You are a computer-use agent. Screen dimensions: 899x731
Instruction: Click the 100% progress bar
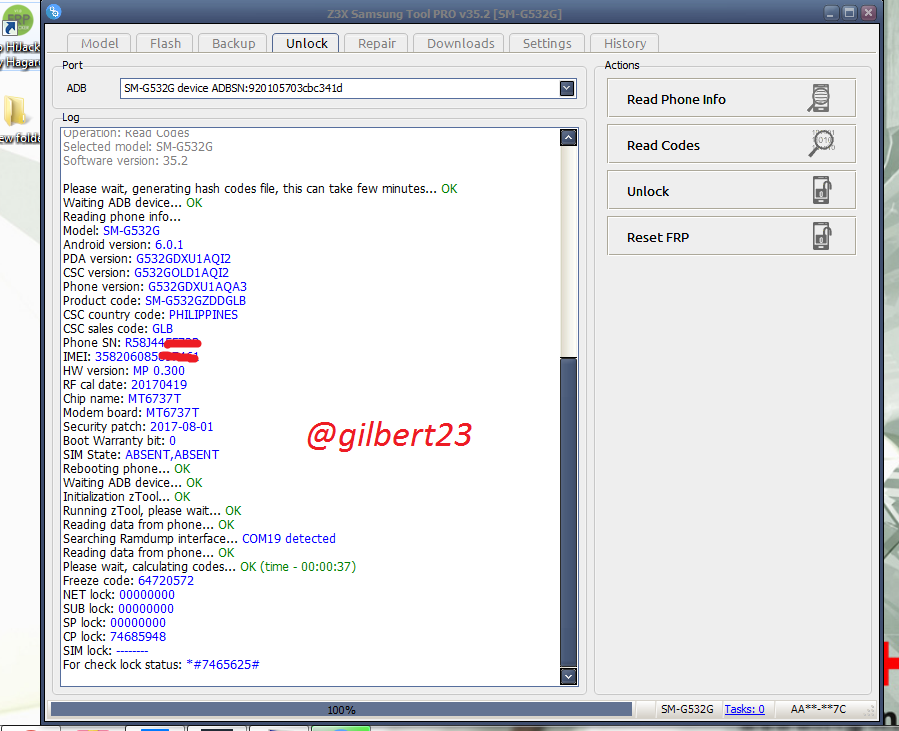point(342,710)
